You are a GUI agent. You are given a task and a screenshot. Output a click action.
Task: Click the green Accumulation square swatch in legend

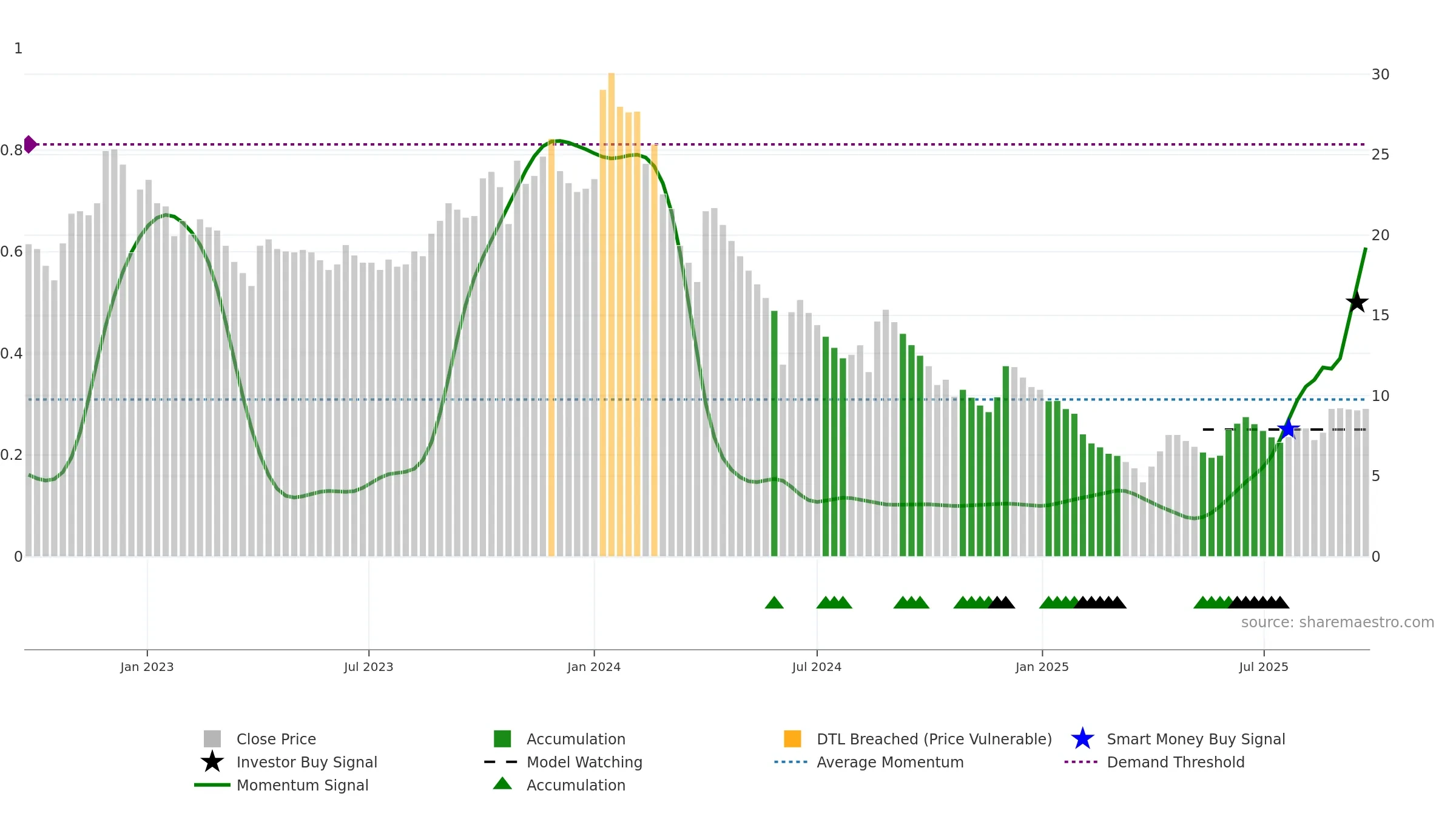point(502,739)
